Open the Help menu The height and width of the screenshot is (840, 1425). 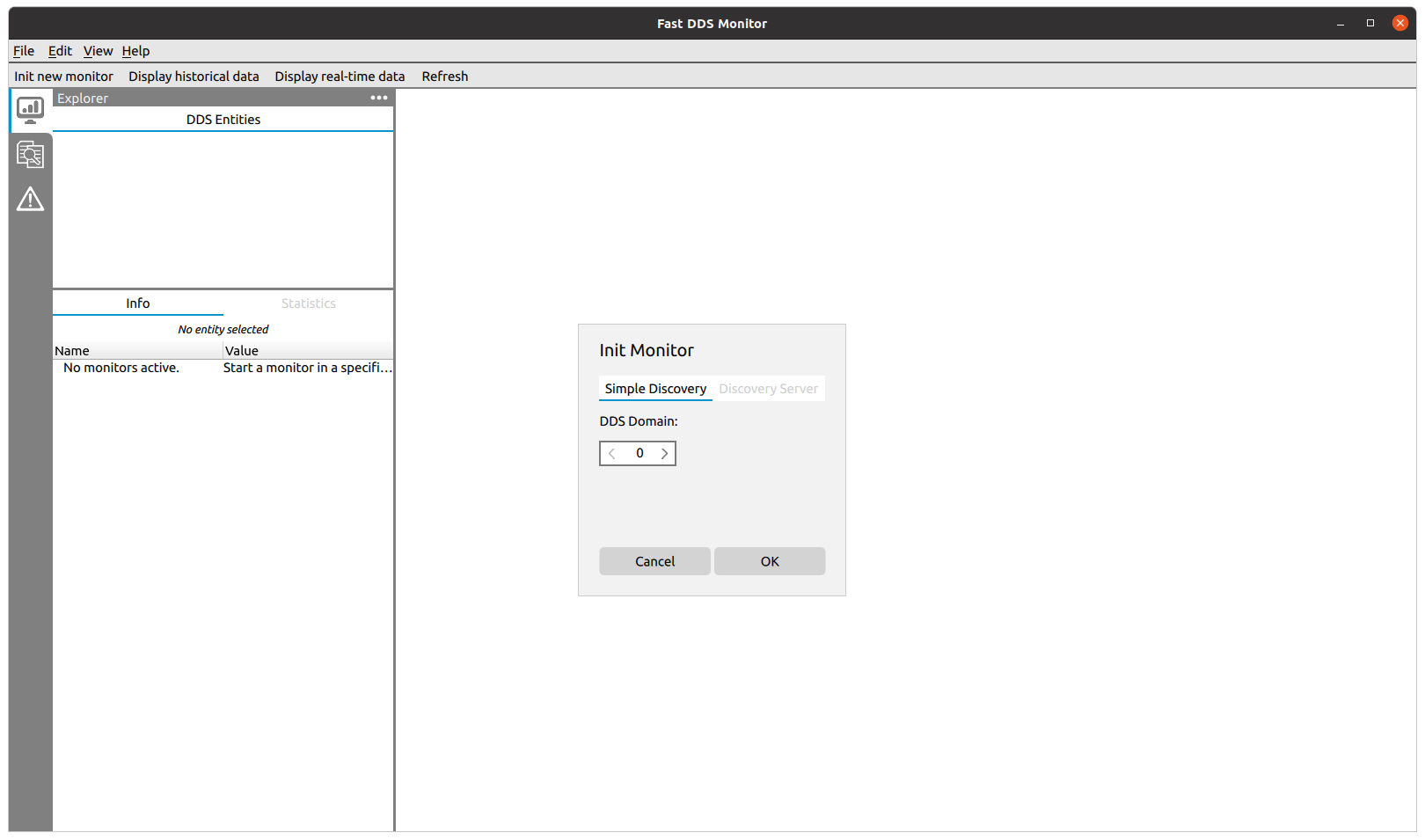(135, 51)
